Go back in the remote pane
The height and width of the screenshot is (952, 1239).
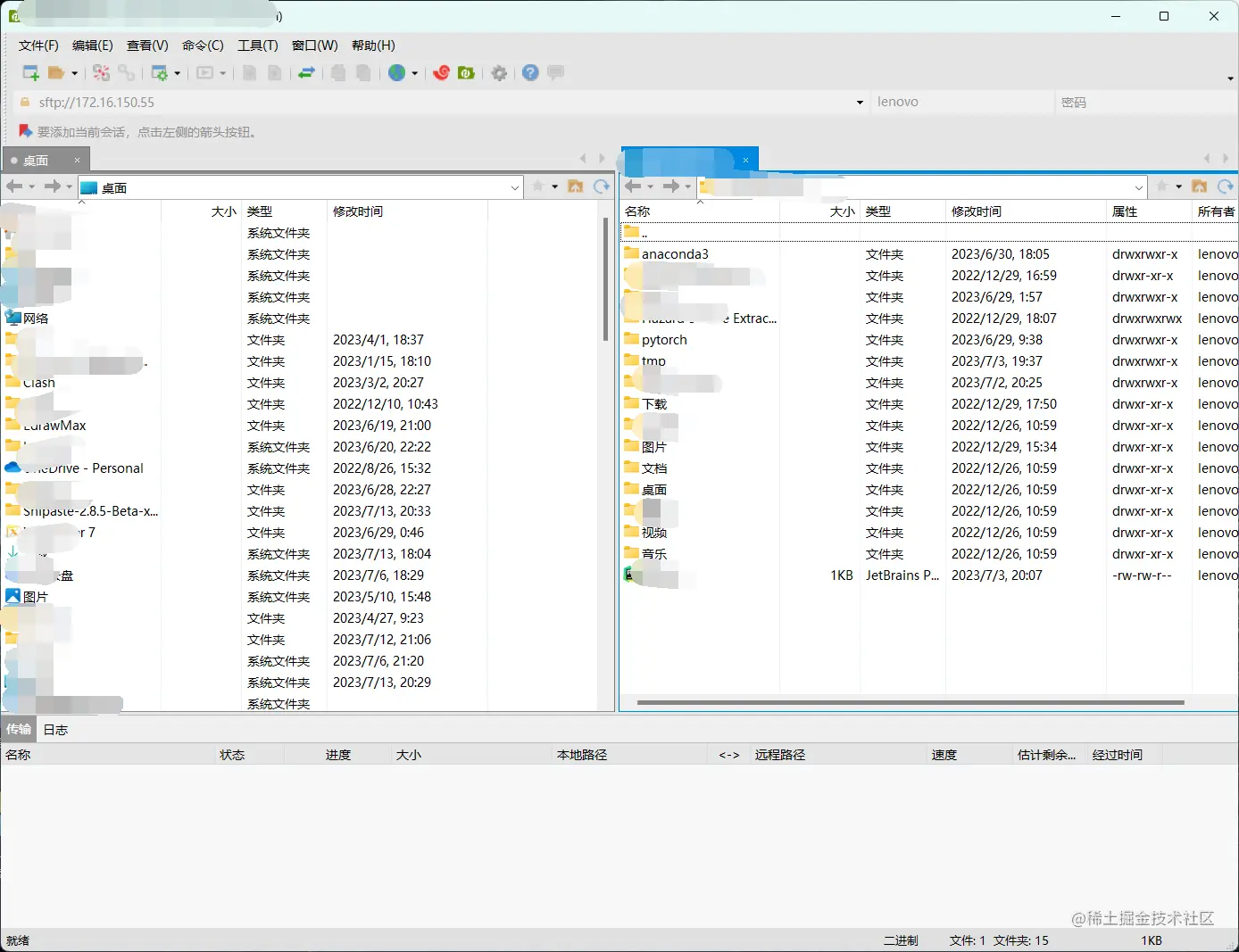(x=633, y=186)
